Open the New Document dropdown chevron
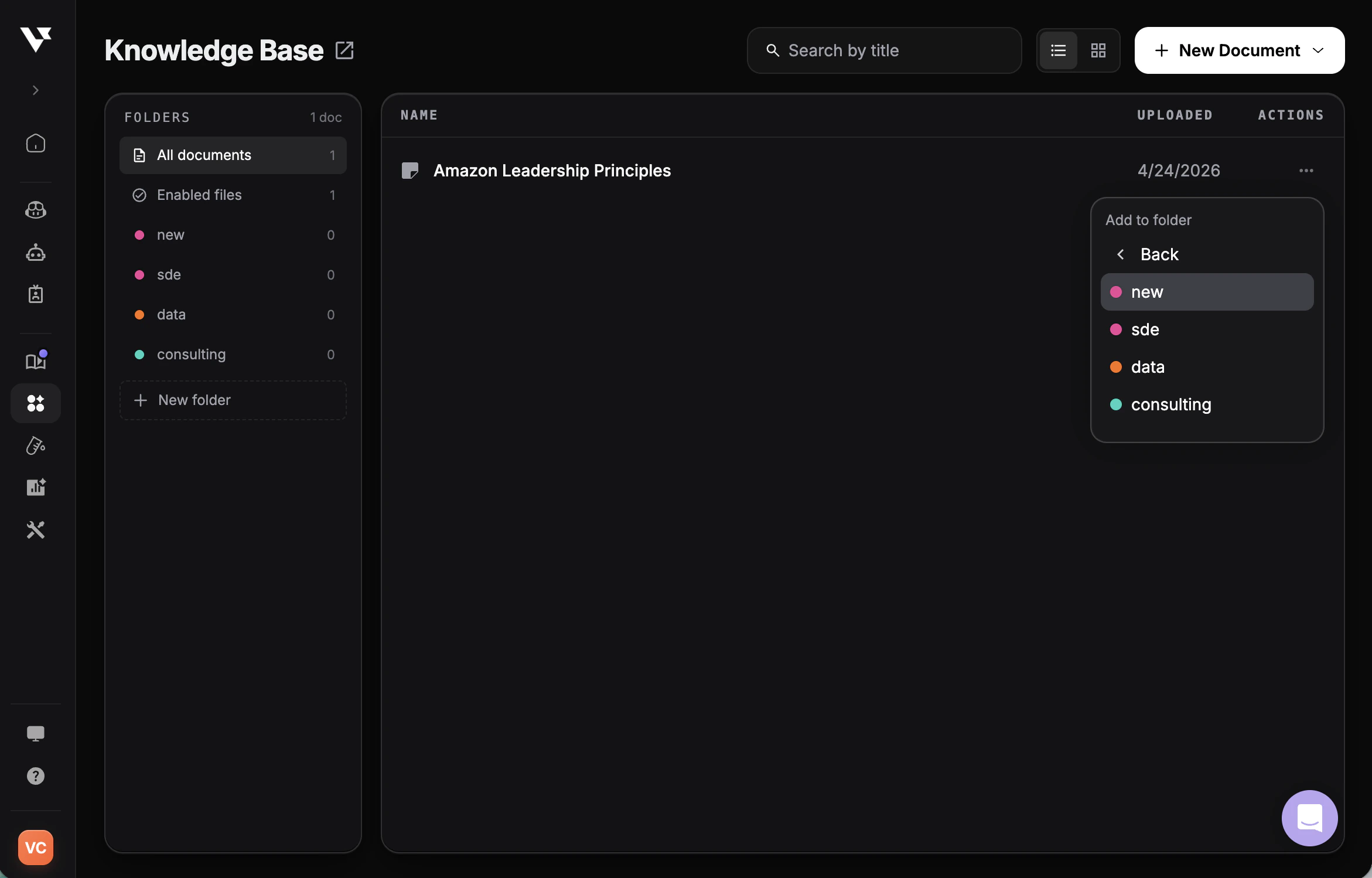This screenshot has height=878, width=1372. pyautogui.click(x=1318, y=50)
